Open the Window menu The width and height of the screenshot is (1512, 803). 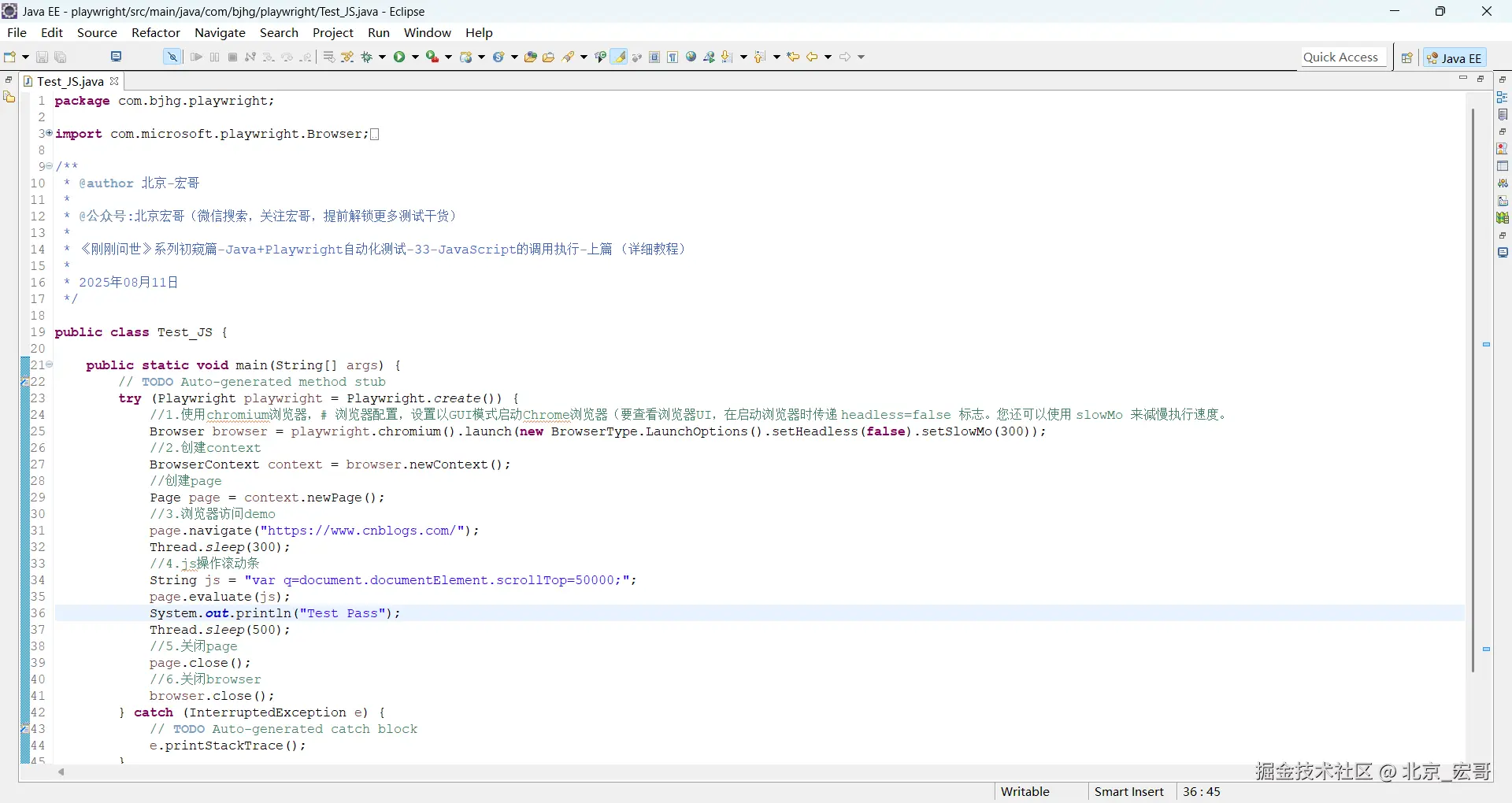click(428, 32)
